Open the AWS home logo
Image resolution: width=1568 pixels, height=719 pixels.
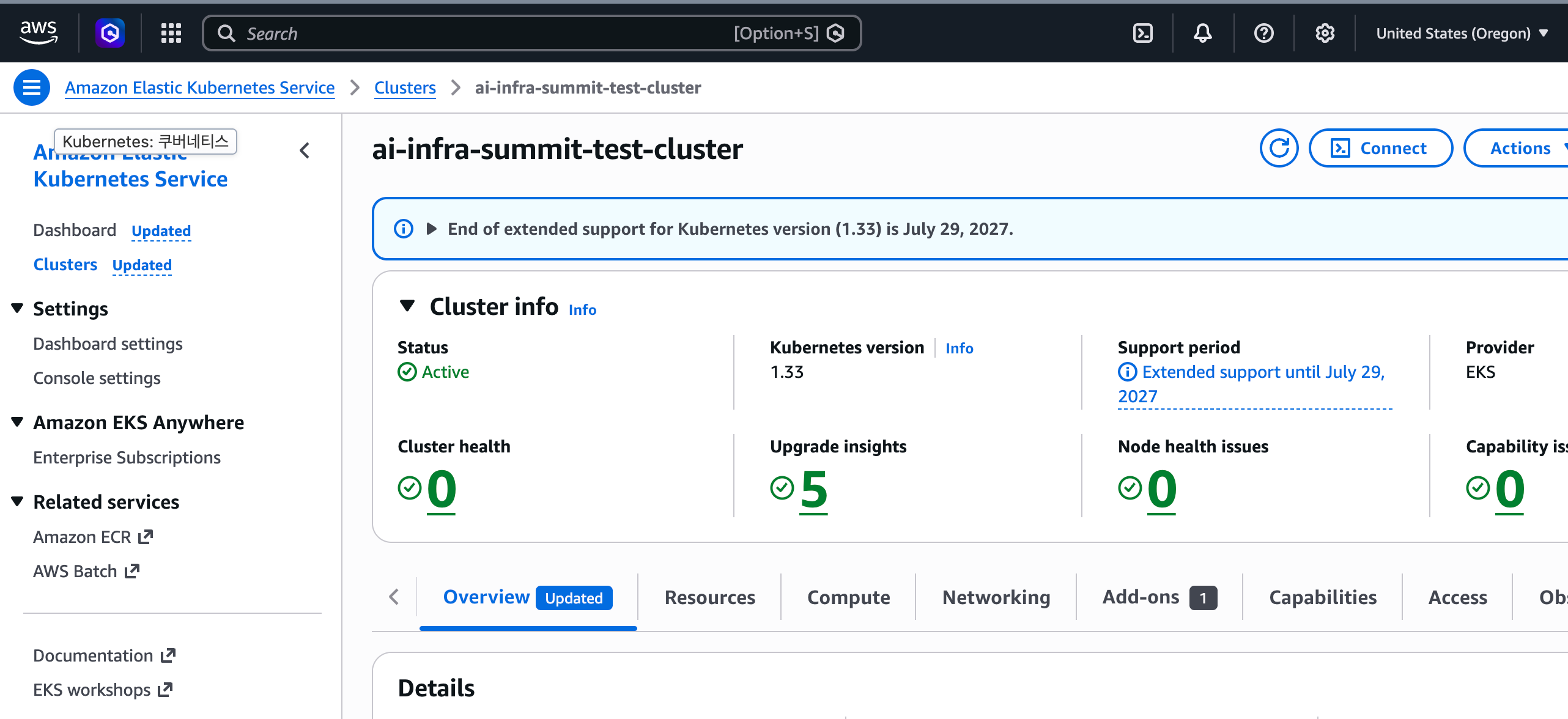point(39,32)
